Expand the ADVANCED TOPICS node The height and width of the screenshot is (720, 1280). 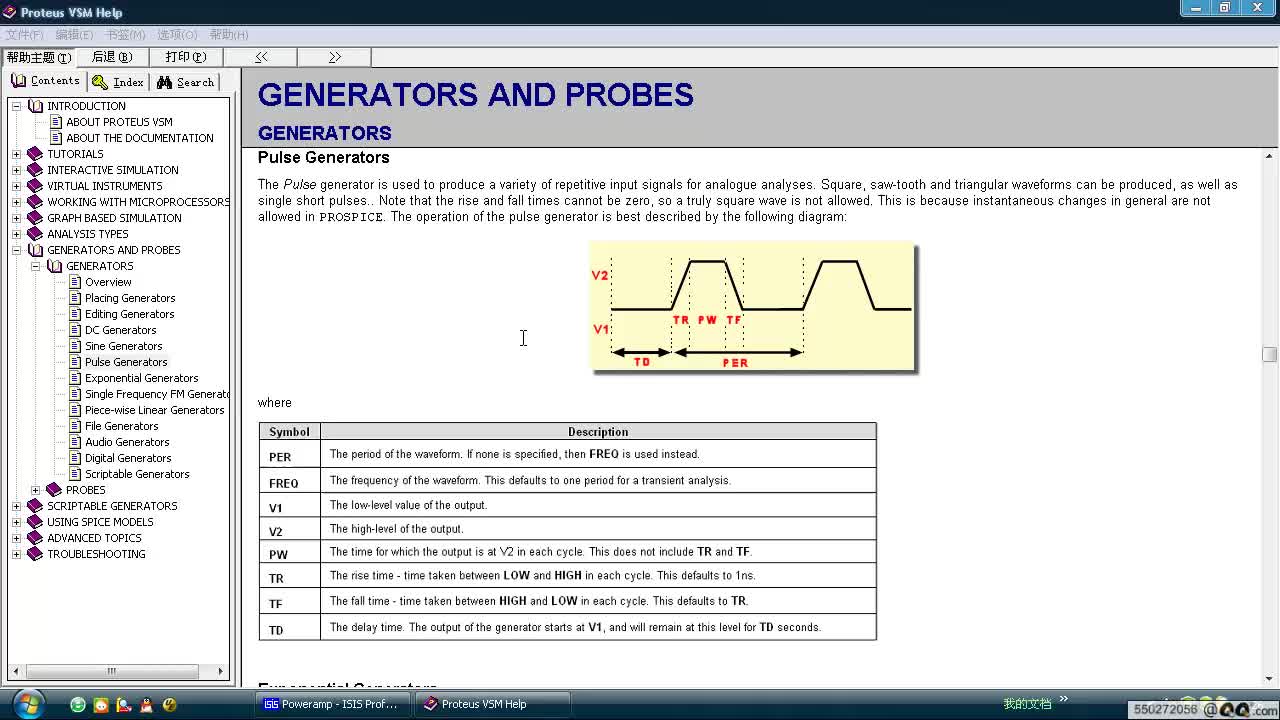point(16,538)
